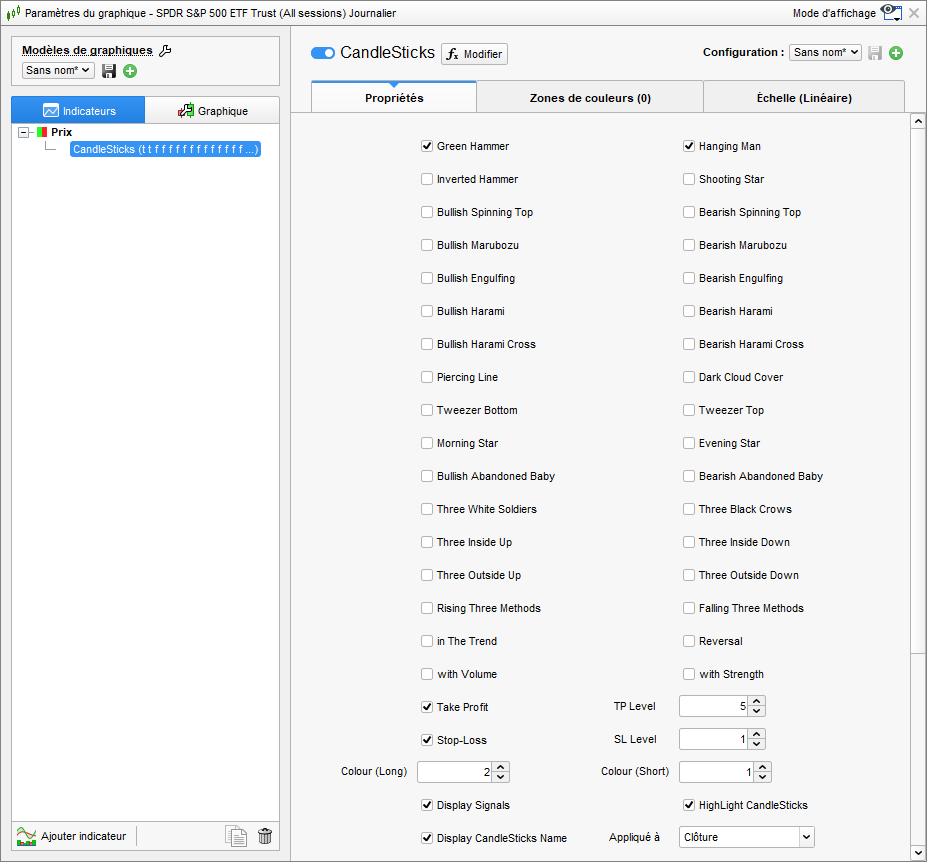Click the candlestick window title icon
Screen dimensions: 927x862
13,12
